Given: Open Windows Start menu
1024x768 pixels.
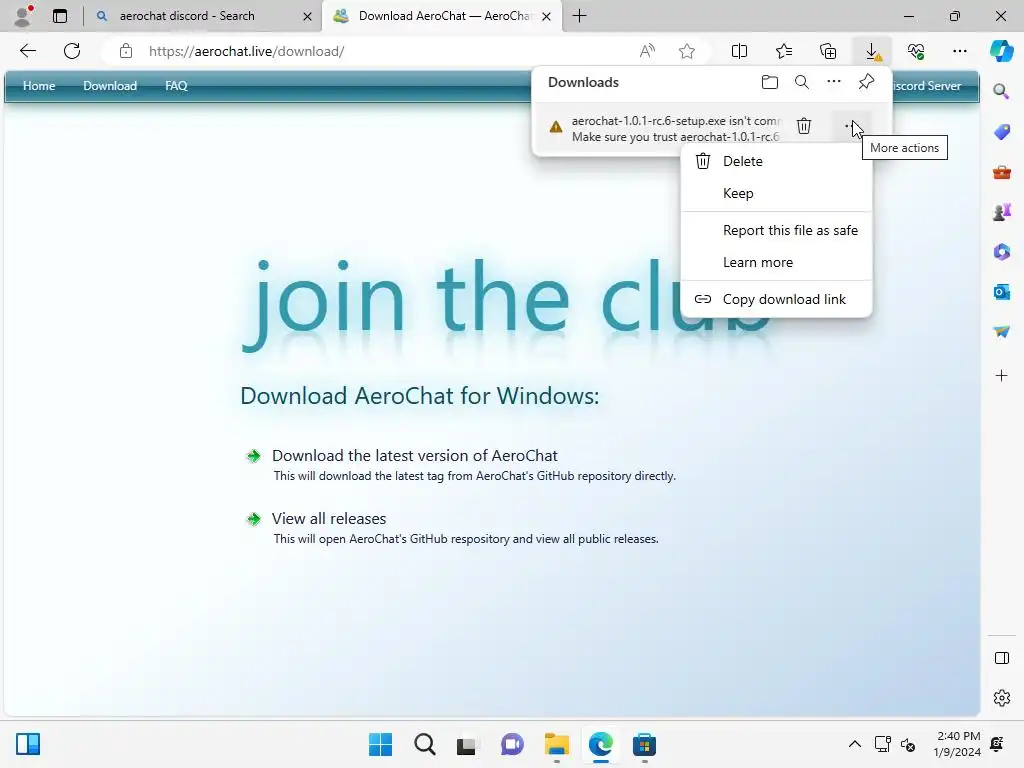Looking at the screenshot, I should [x=380, y=744].
